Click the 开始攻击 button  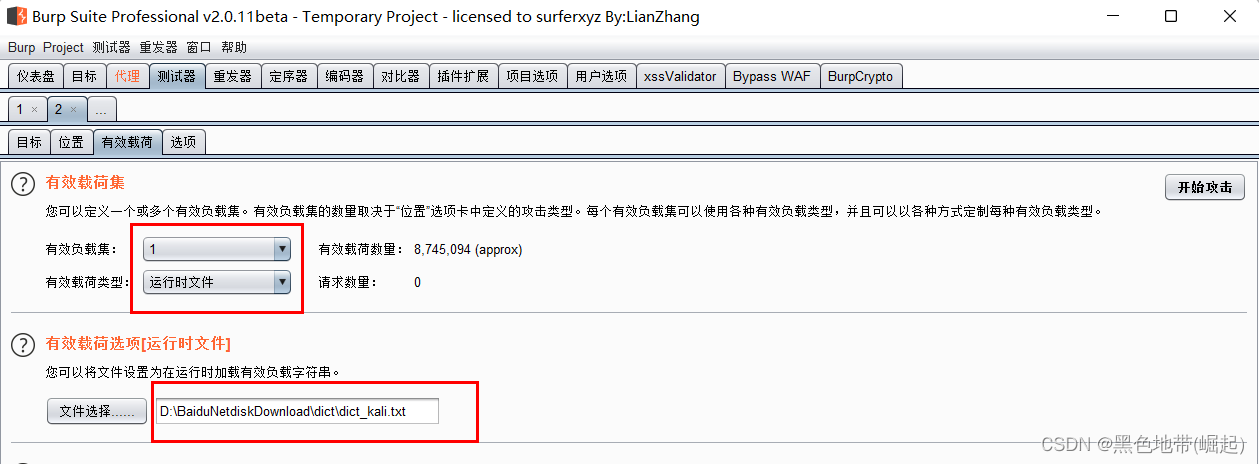point(1205,187)
